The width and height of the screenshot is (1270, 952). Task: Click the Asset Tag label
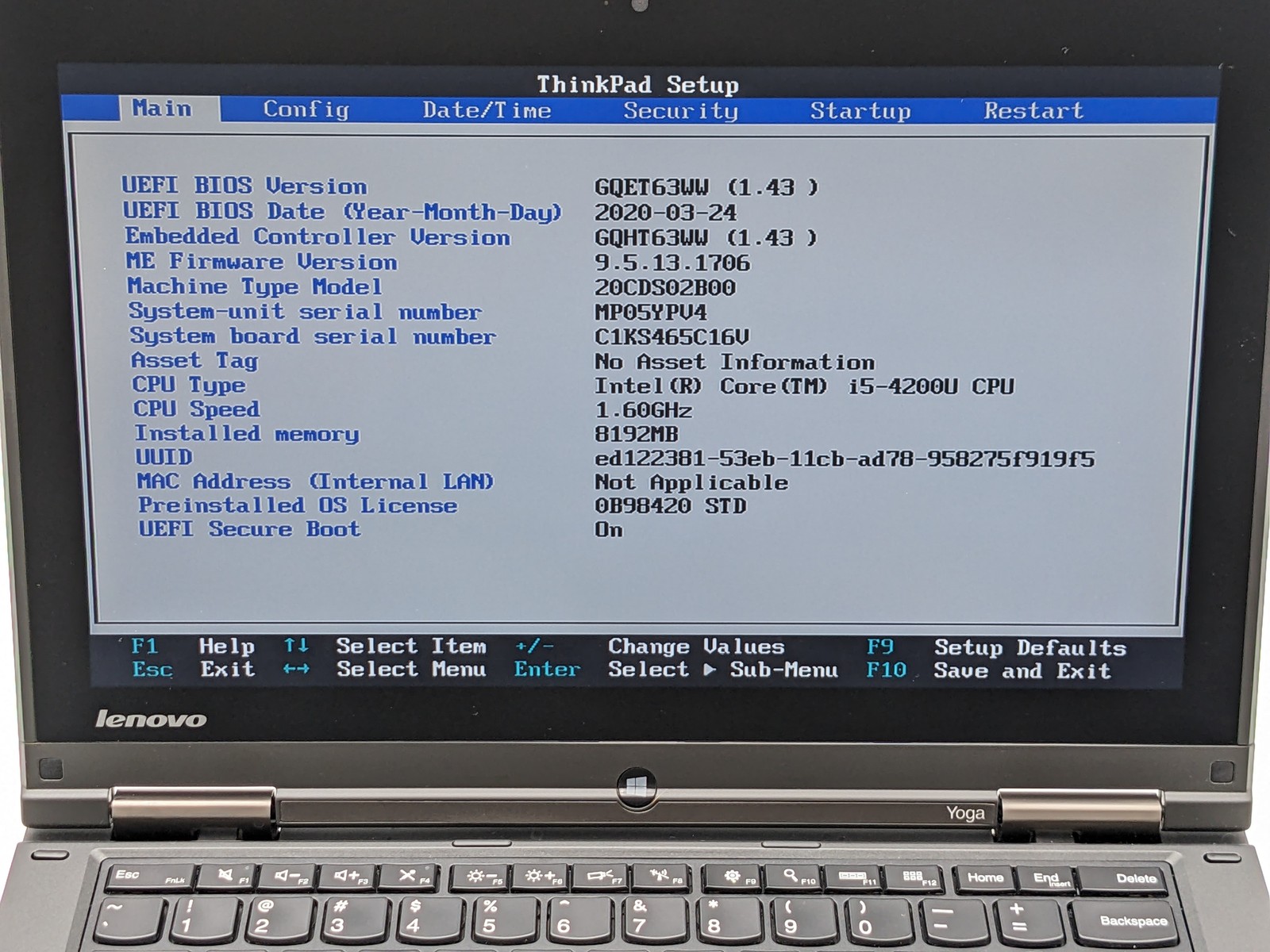tap(194, 361)
